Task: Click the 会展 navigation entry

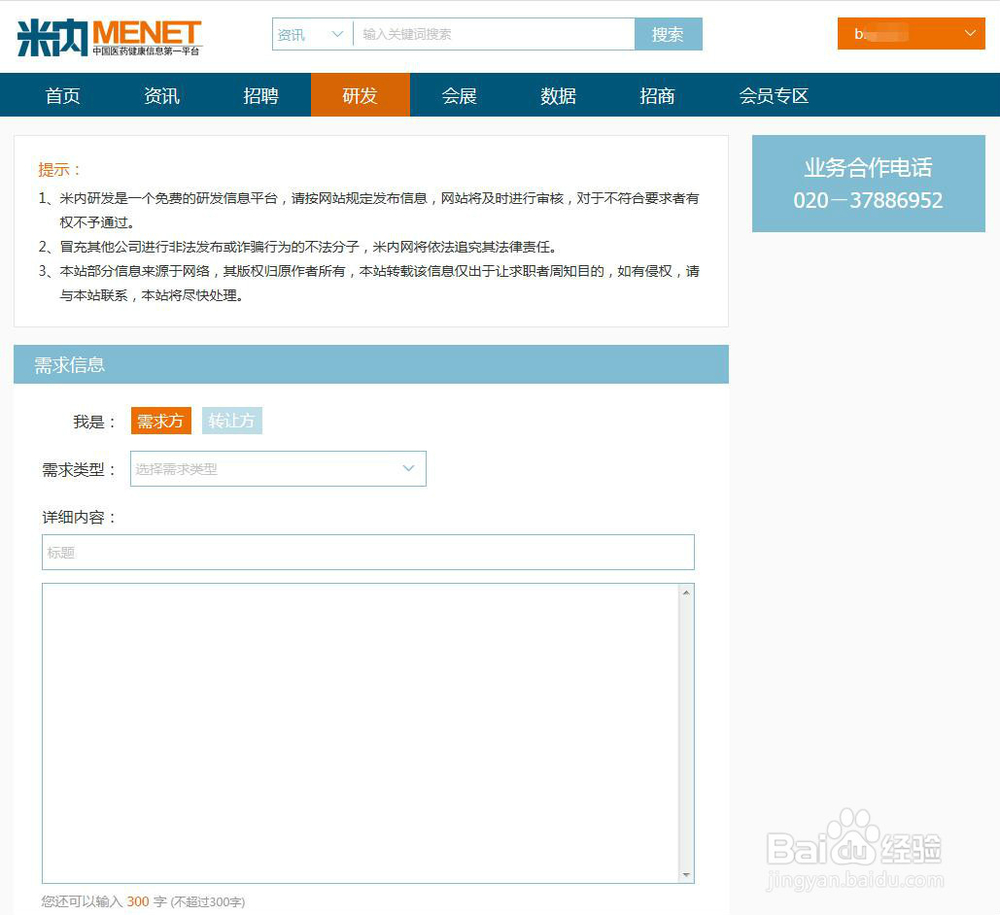Action: 459,95
